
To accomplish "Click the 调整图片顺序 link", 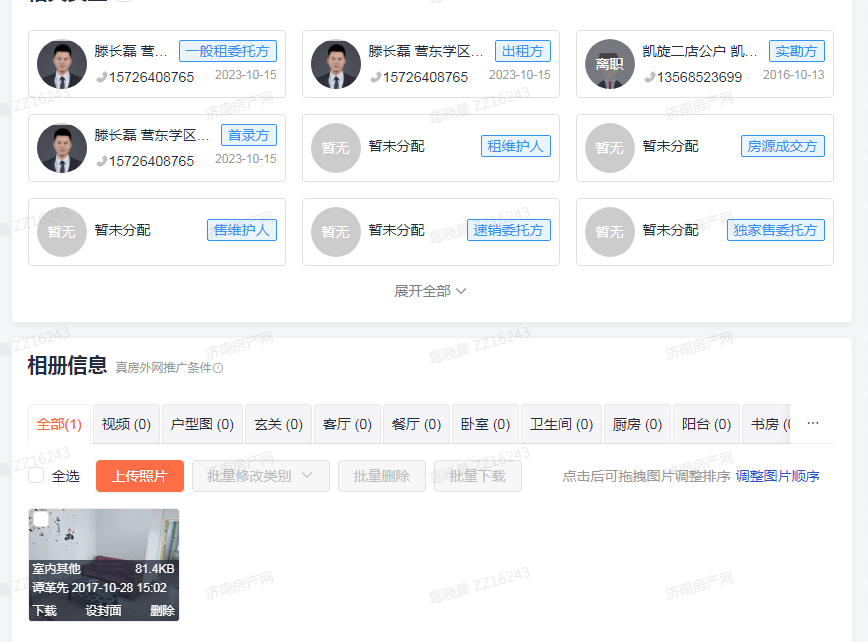I will point(777,476).
